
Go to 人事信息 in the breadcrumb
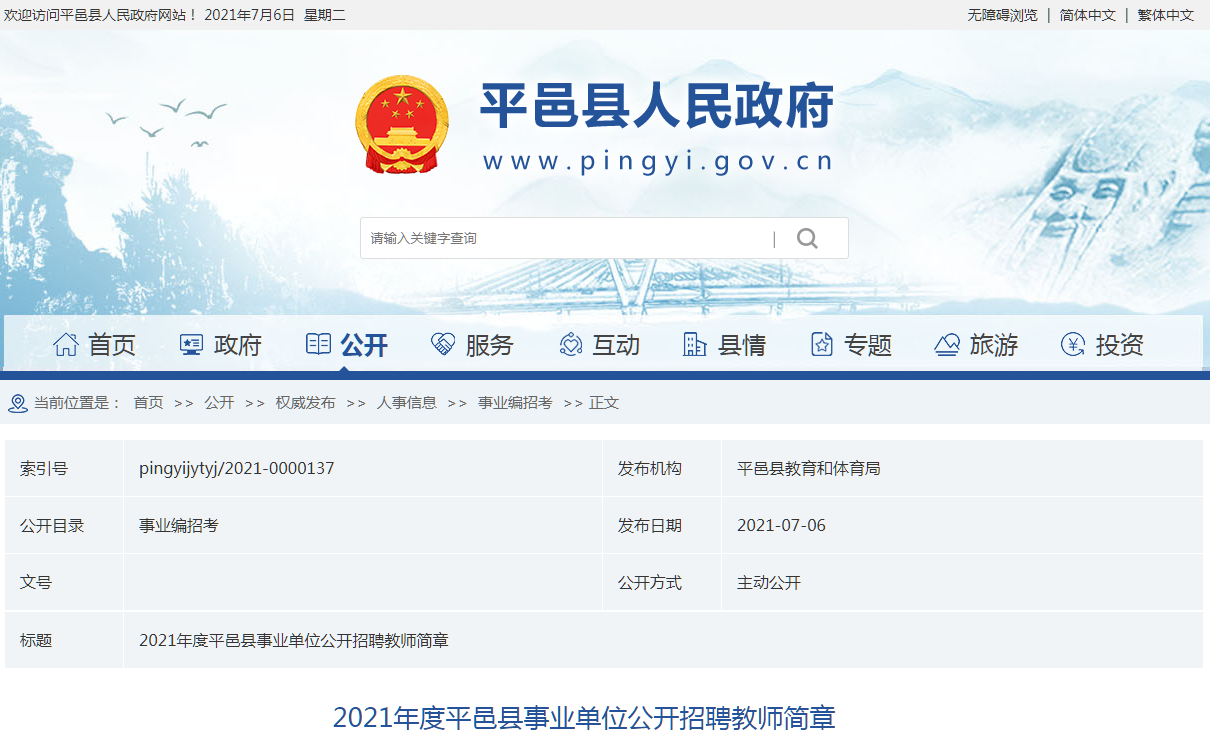(x=407, y=403)
